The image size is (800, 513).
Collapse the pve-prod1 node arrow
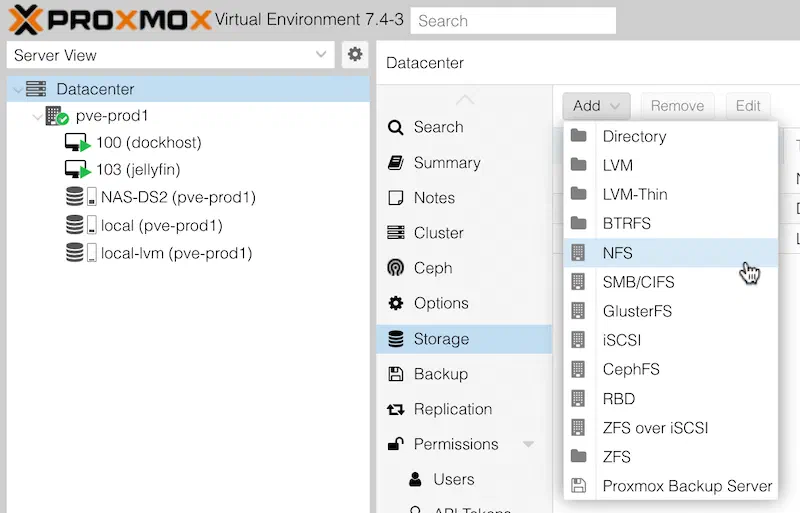tap(37, 117)
